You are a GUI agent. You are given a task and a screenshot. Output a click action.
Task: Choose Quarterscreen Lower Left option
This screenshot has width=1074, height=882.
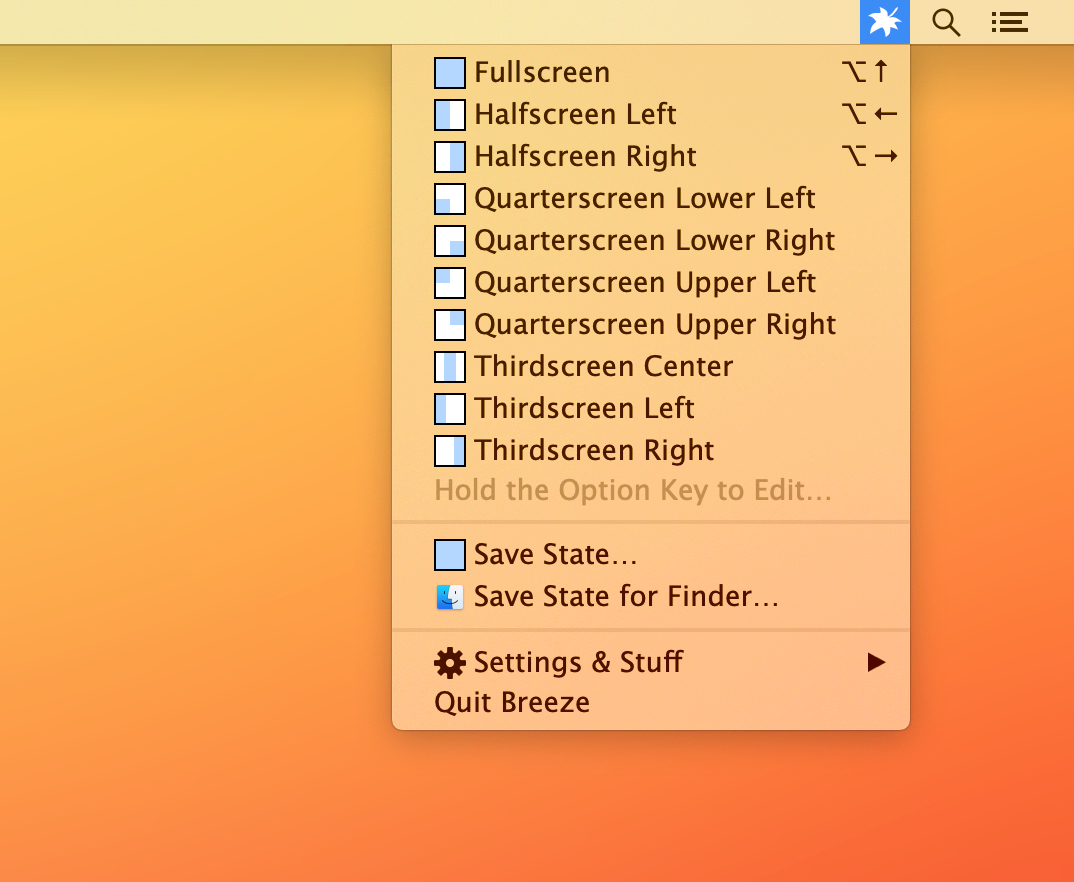[644, 199]
